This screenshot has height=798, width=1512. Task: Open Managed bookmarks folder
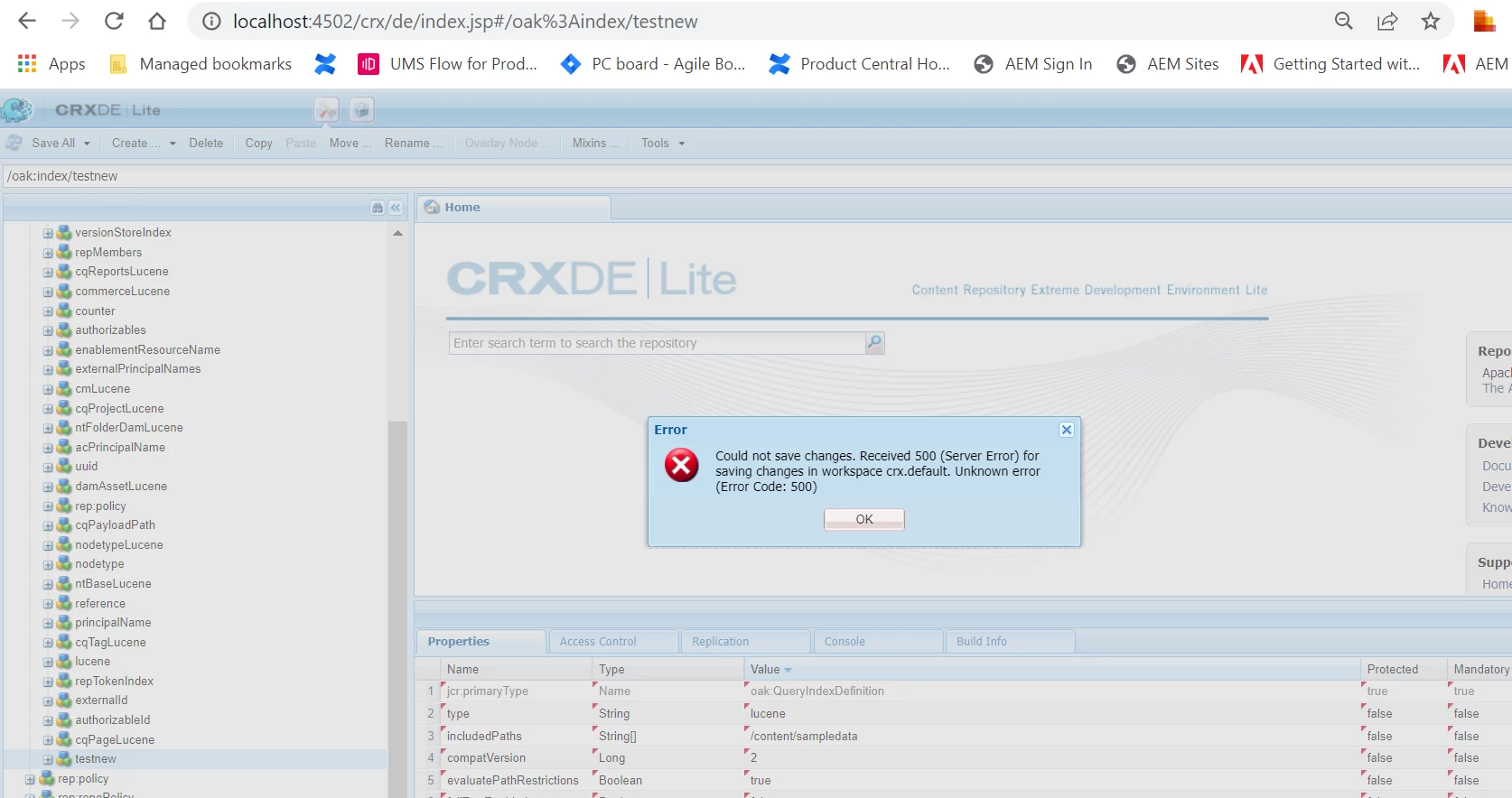201,64
